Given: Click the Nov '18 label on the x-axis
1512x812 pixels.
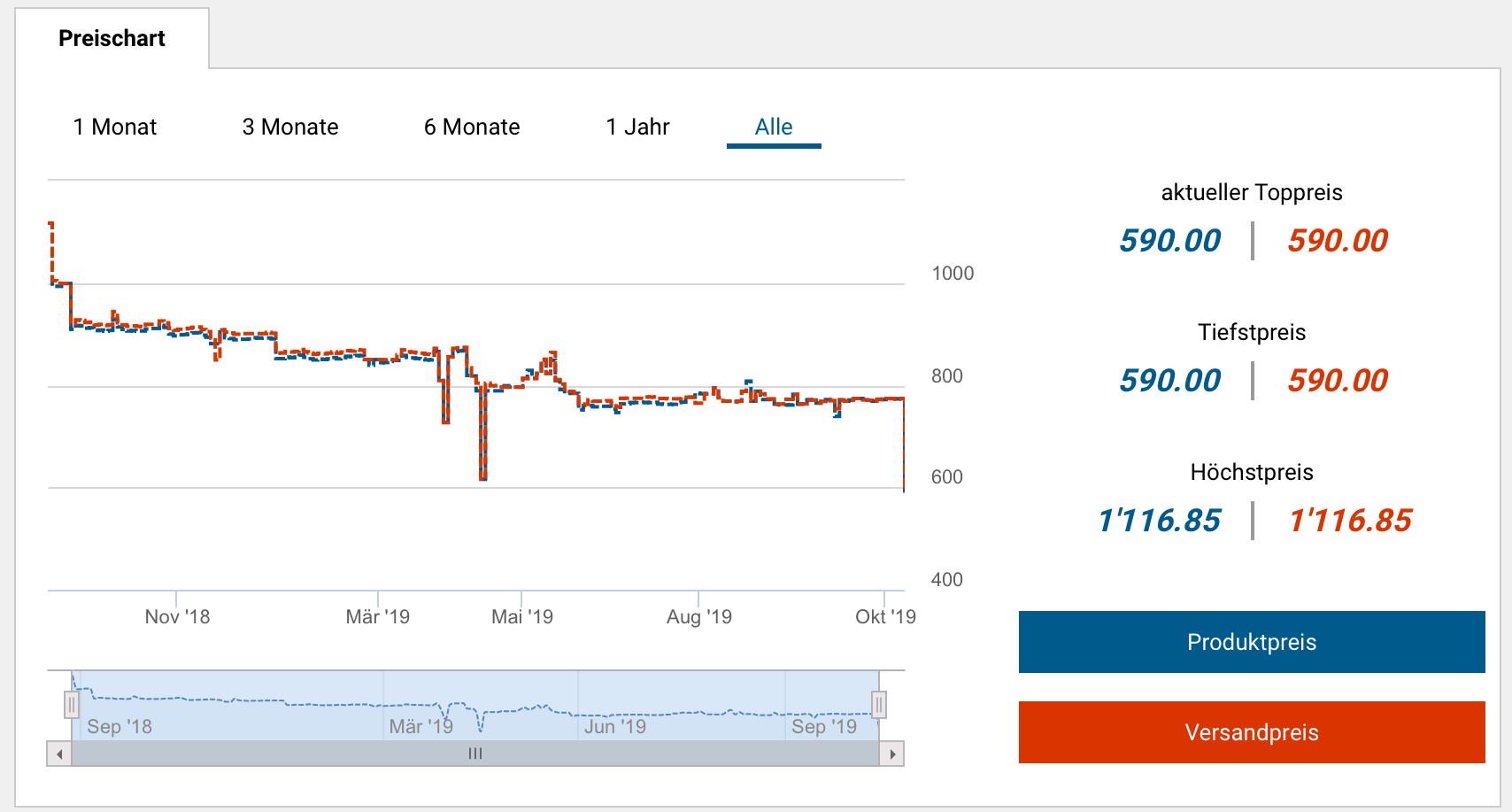Looking at the screenshot, I should tap(177, 616).
